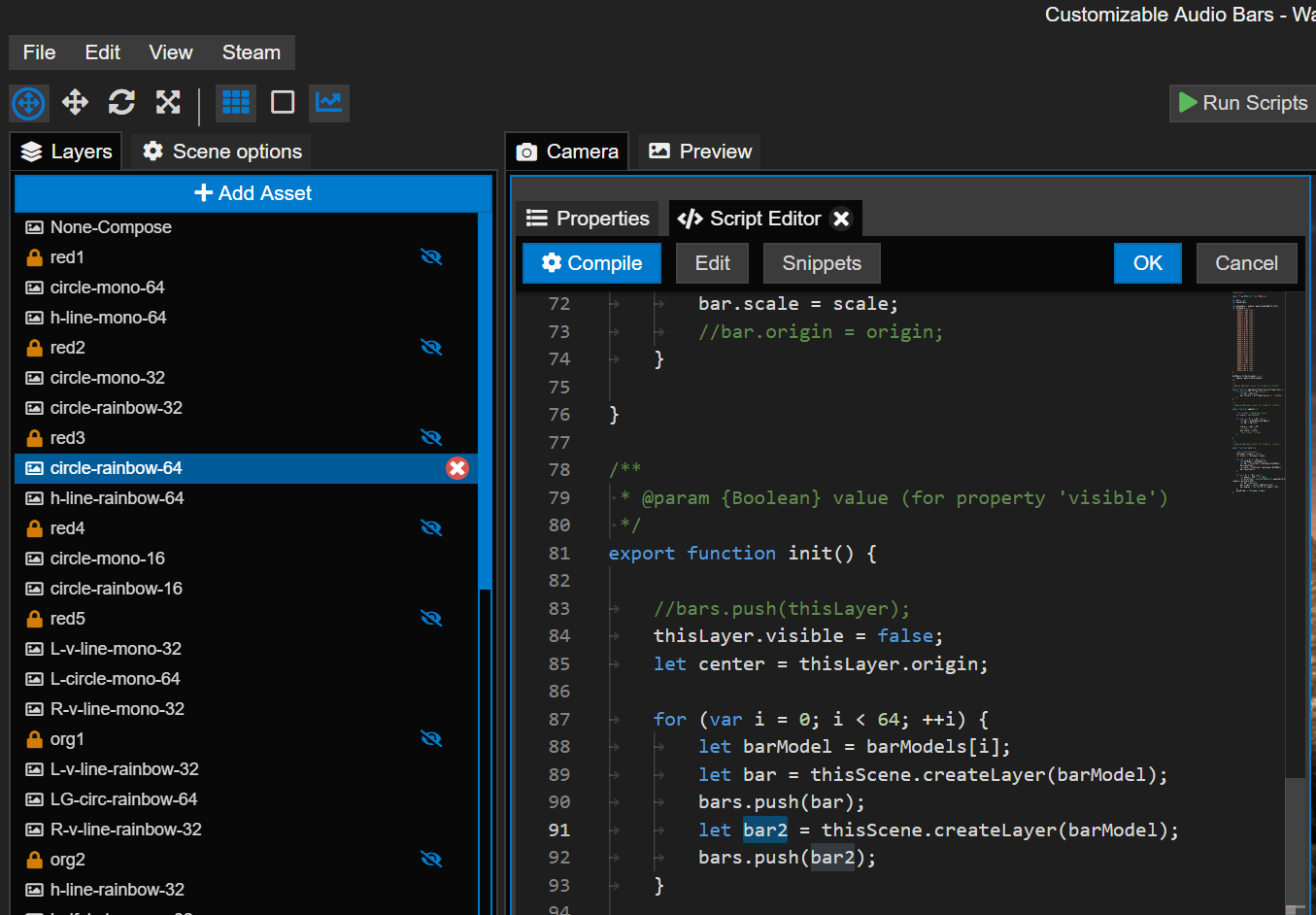Open the File menu
Screen dimensions: 1316x915
39,52
